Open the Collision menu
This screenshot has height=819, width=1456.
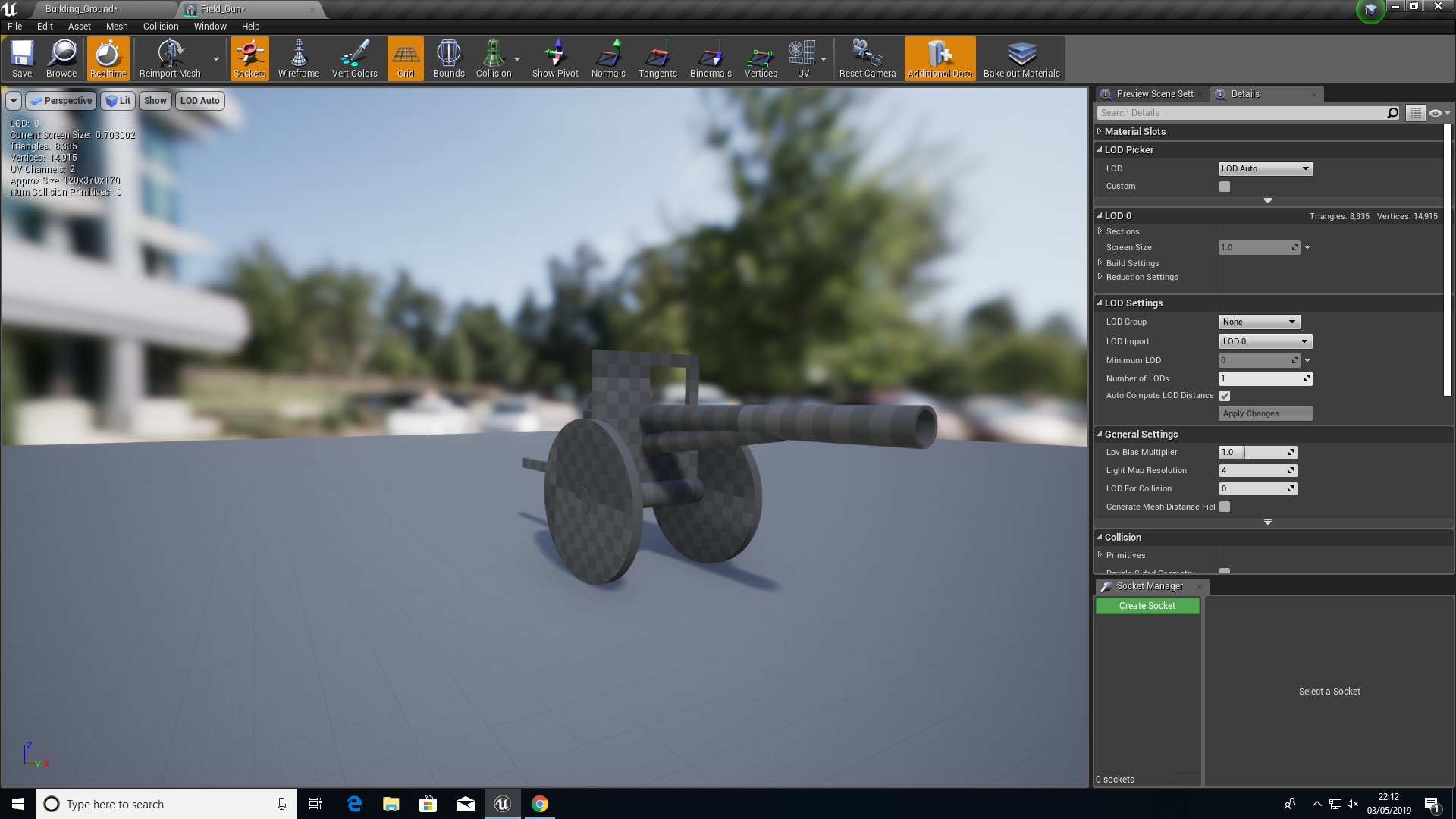(x=161, y=26)
